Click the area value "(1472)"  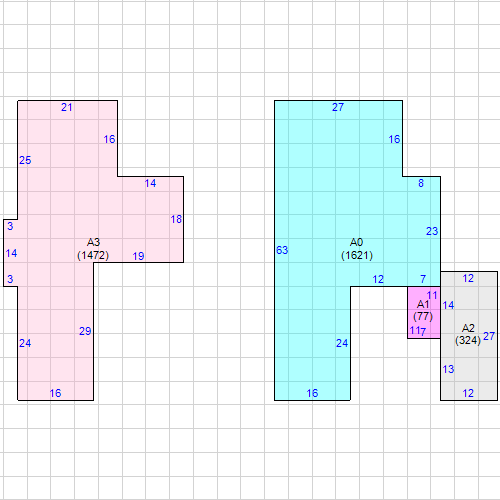(x=93, y=256)
